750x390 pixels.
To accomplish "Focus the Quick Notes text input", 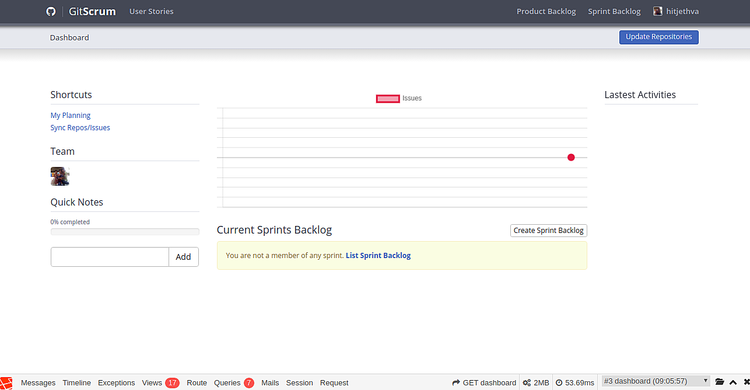I will point(110,257).
